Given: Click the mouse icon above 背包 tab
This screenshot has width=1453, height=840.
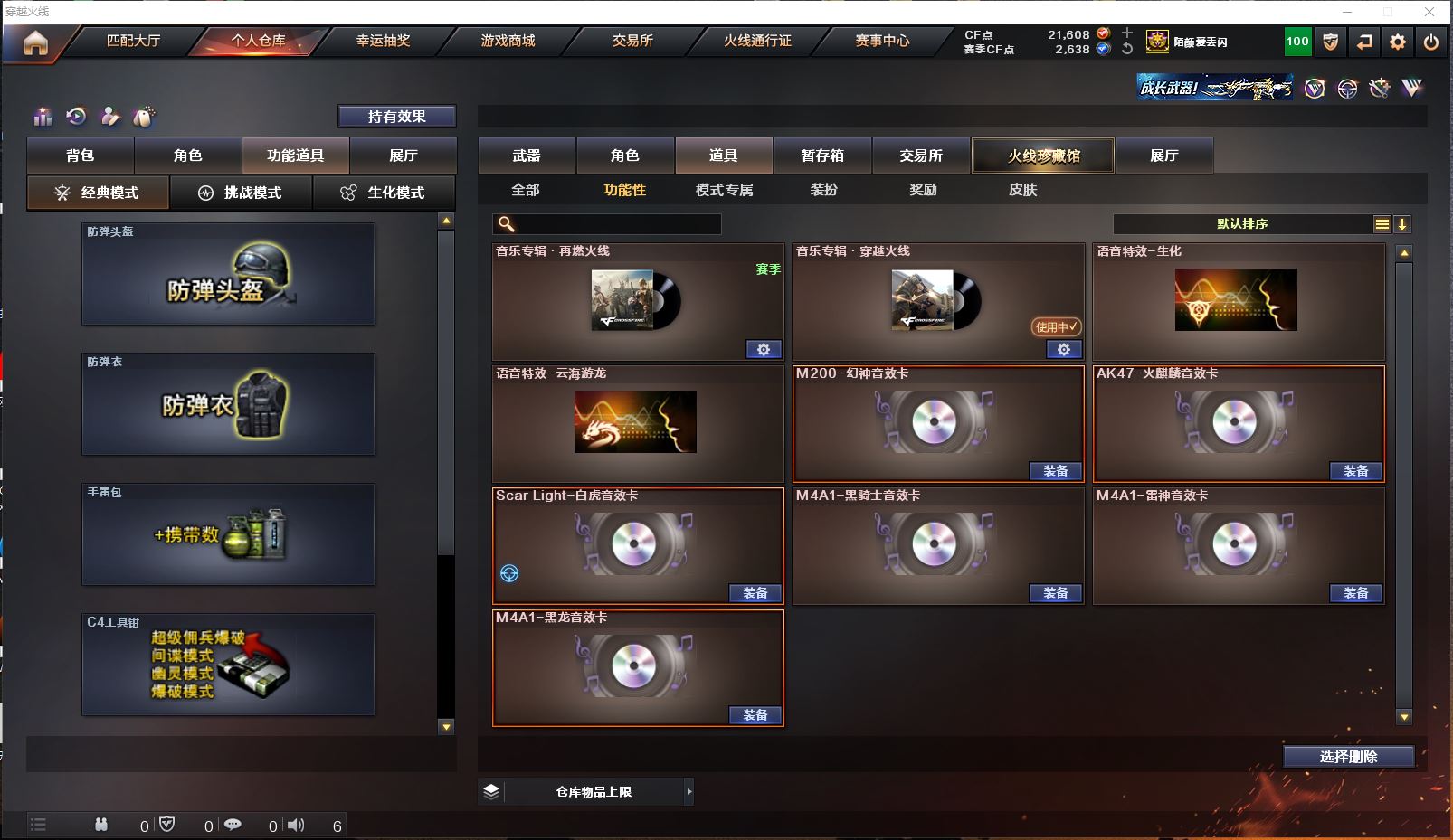Looking at the screenshot, I should tap(144, 117).
